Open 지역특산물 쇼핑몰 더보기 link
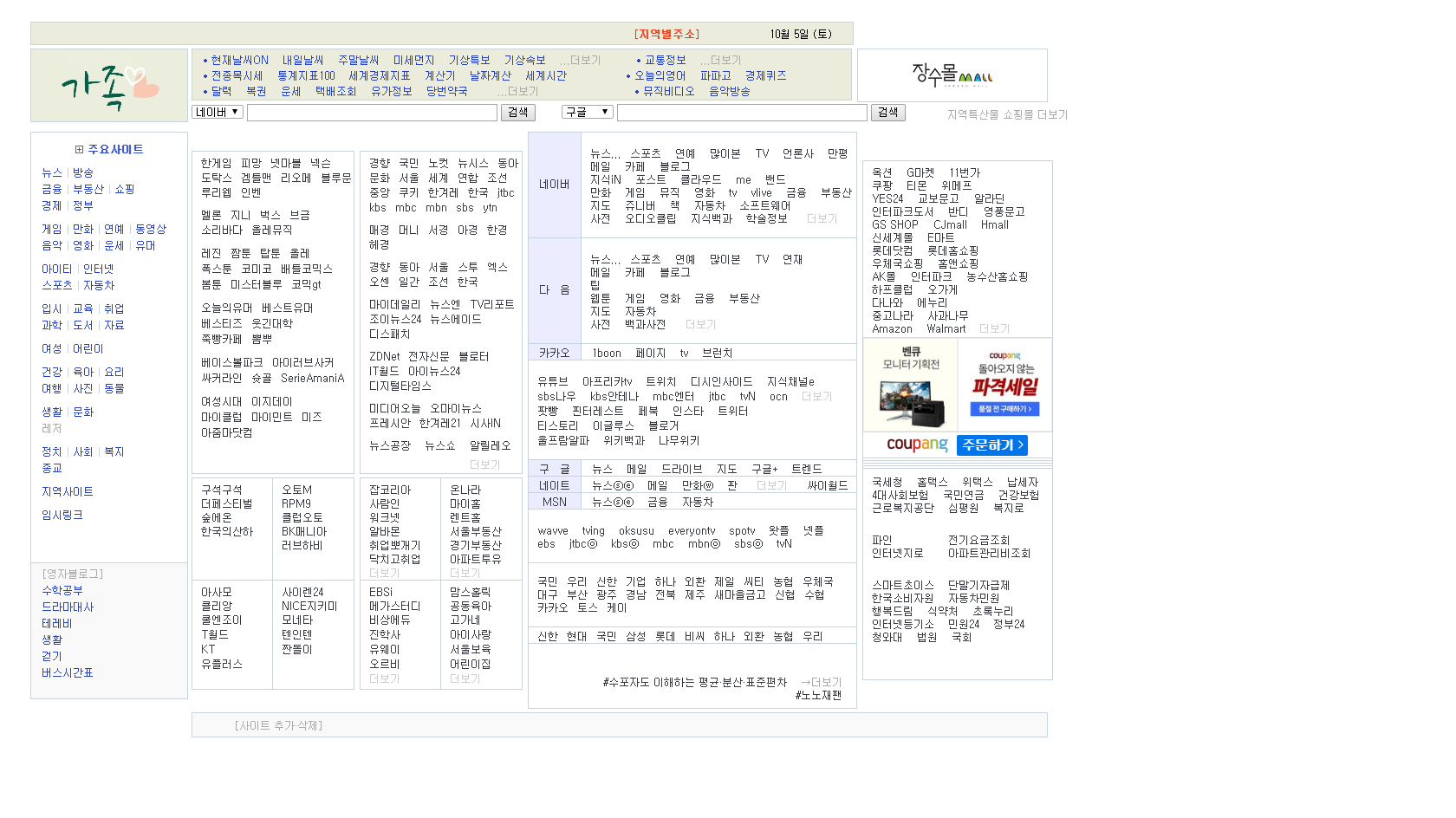The image size is (1456, 818). (x=1007, y=114)
